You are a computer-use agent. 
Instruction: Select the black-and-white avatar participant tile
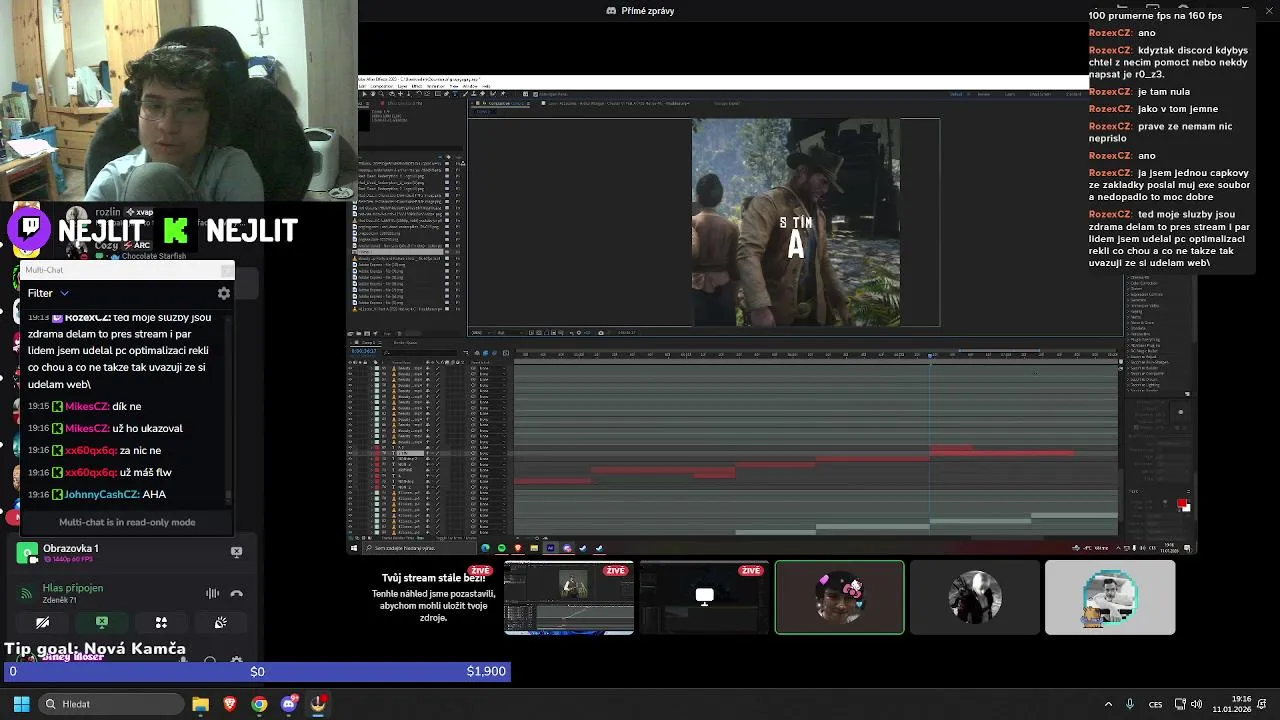click(975, 597)
